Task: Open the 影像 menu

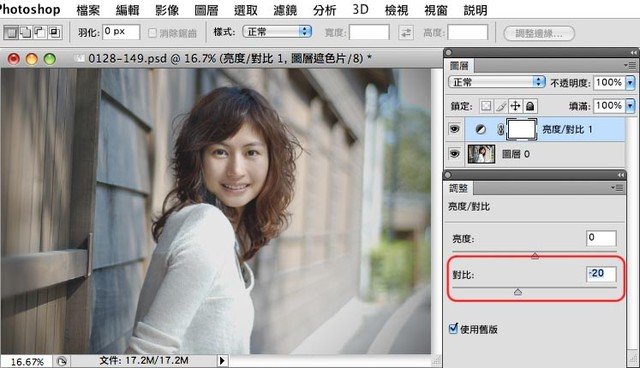Action: point(167,9)
